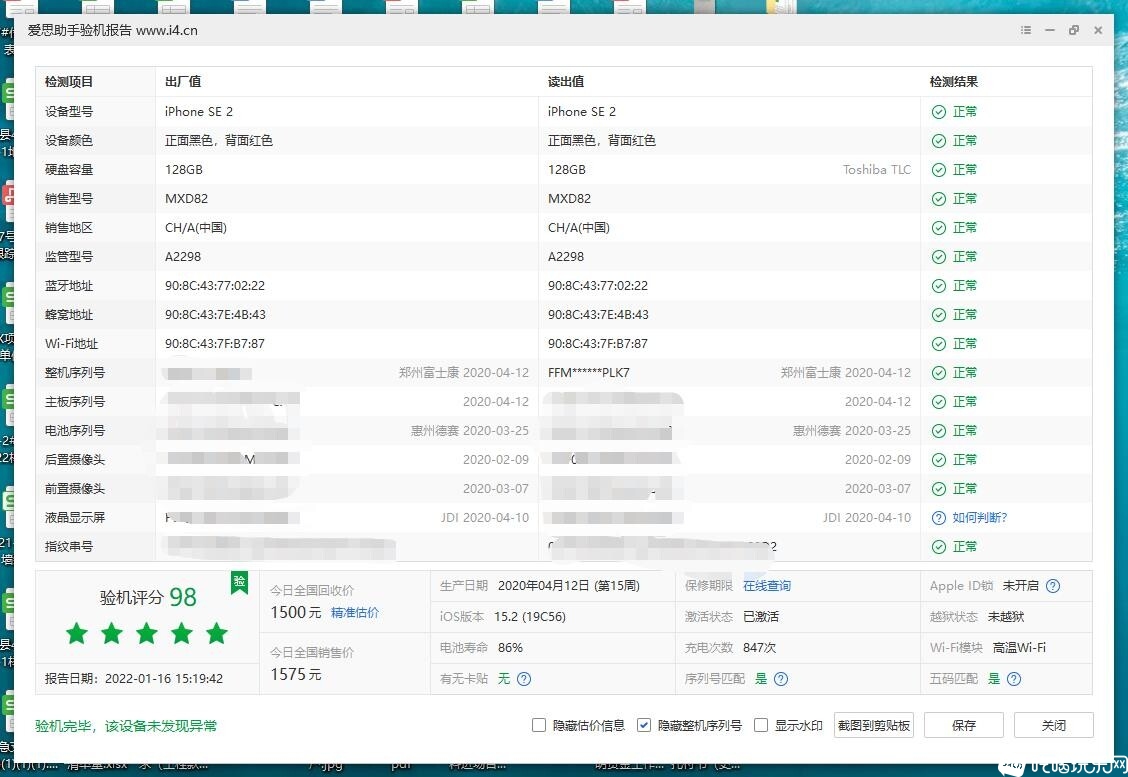Click the 验机完毕，该设备未发现异常 status message

tap(126, 726)
